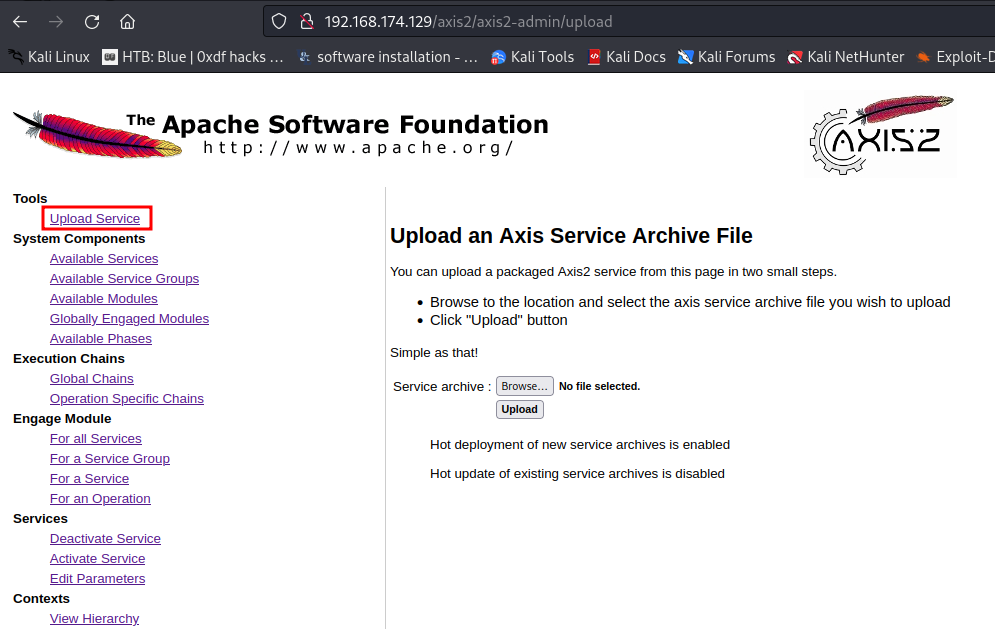995x641 pixels.
Task: Click the "http://www.apache.org/" text under the logo
Action: [x=359, y=148]
